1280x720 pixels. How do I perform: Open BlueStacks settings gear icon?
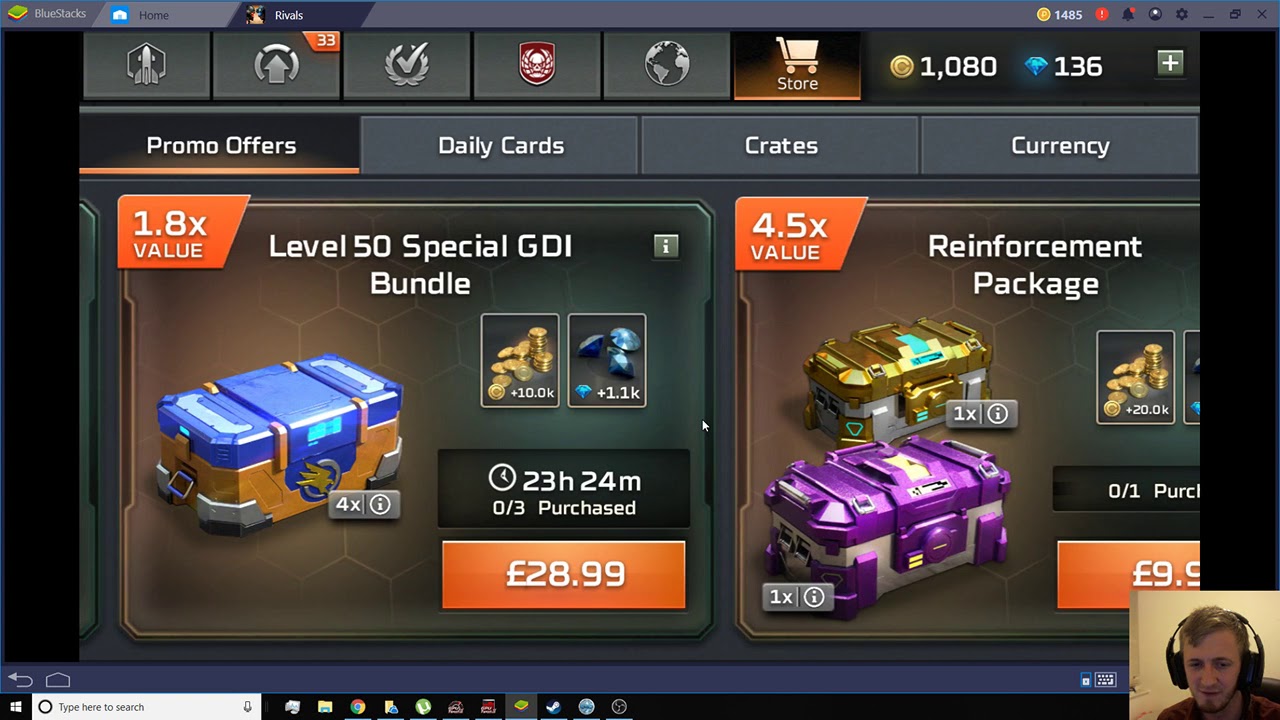coord(1182,14)
